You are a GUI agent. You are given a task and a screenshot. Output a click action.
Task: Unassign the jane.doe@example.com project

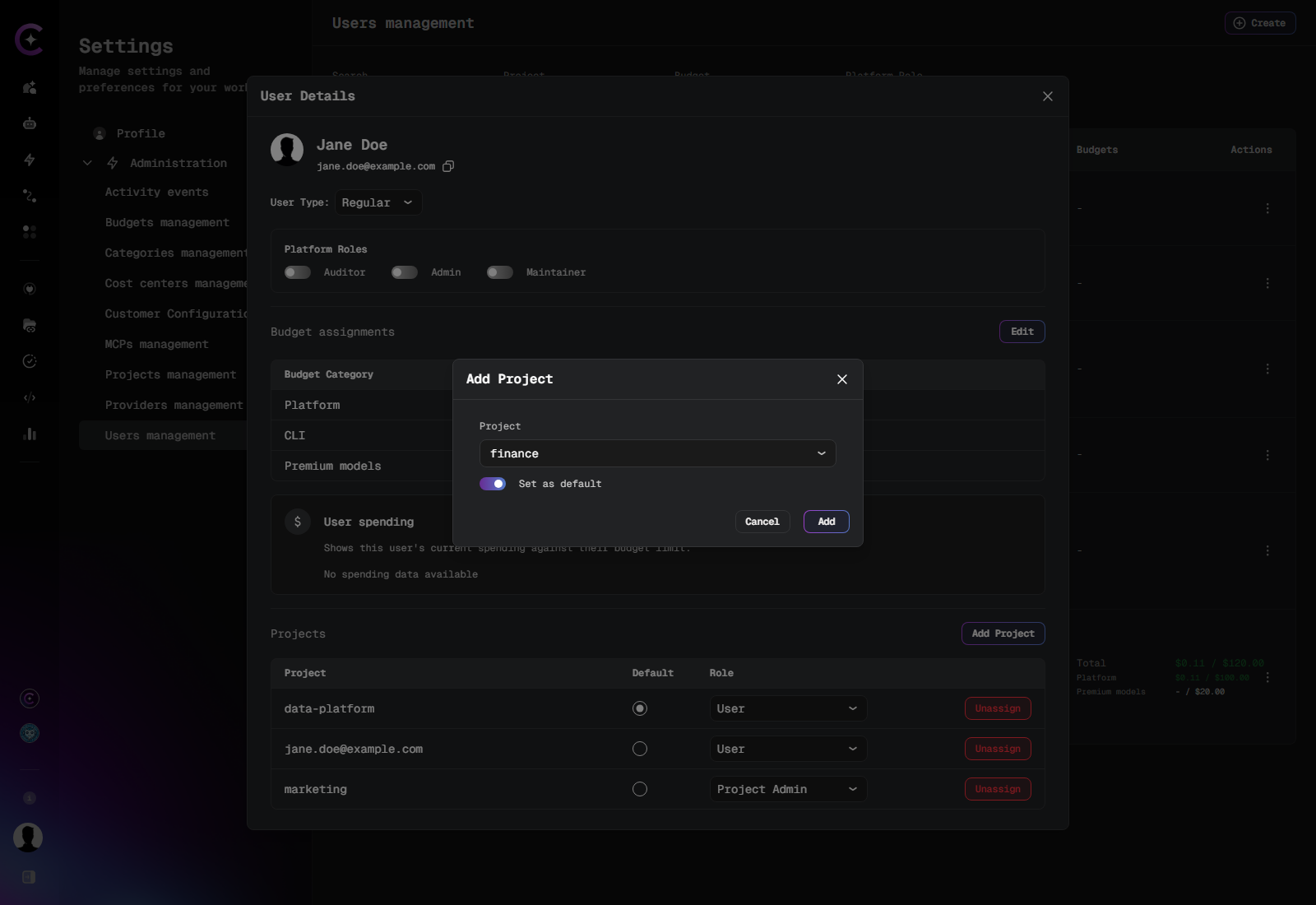click(998, 749)
